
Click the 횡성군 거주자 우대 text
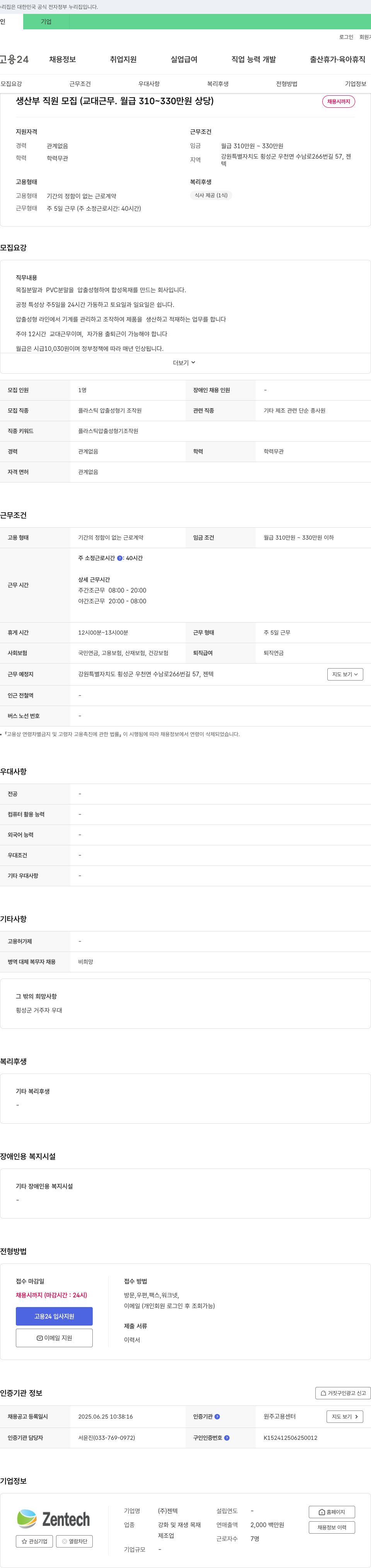click(39, 1010)
